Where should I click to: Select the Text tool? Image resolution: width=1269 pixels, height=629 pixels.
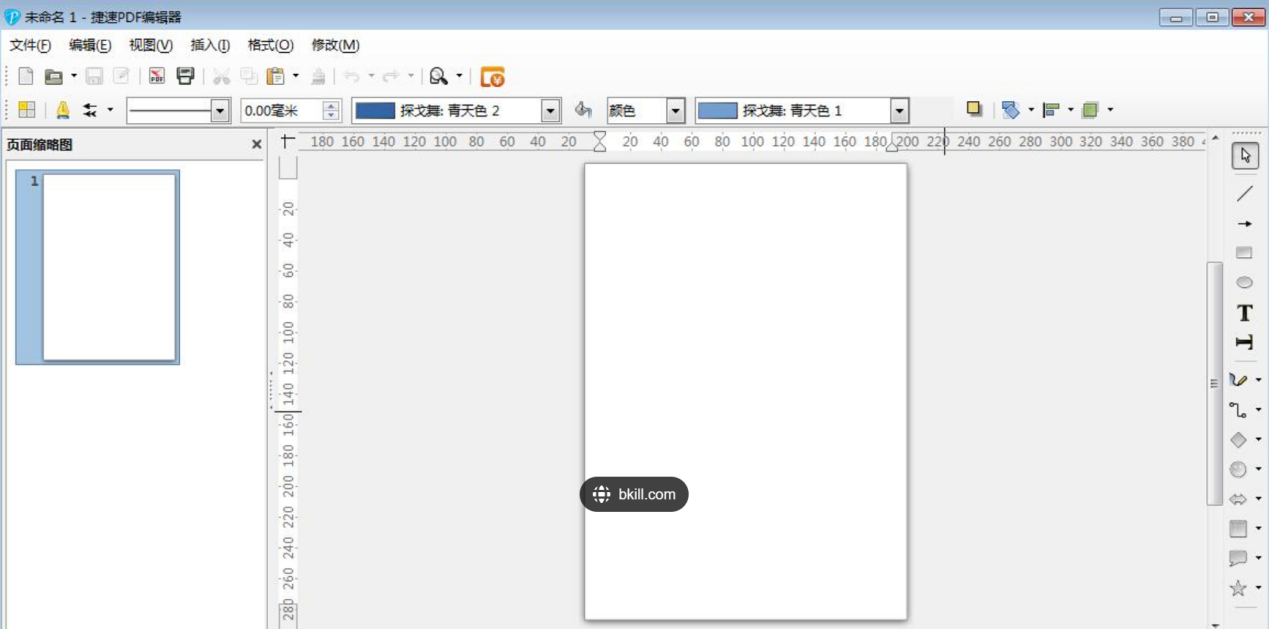click(x=1244, y=312)
